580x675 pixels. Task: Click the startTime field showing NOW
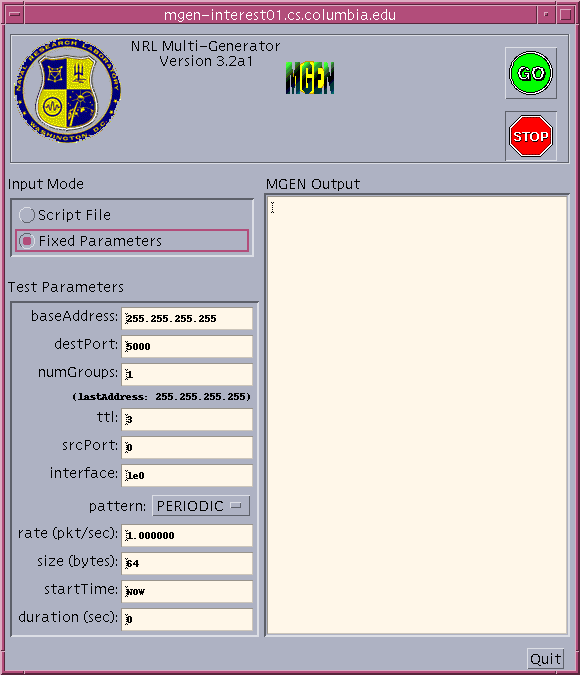coord(187,591)
